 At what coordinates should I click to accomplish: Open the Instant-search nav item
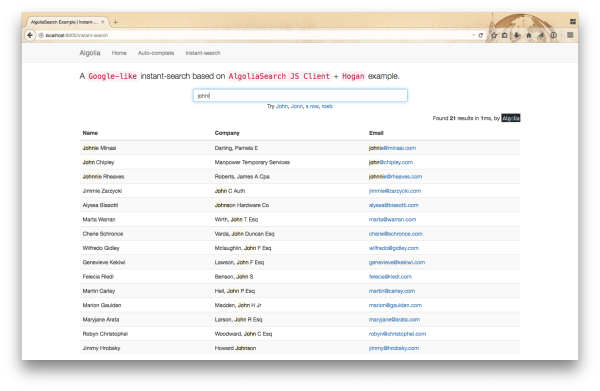tap(203, 53)
